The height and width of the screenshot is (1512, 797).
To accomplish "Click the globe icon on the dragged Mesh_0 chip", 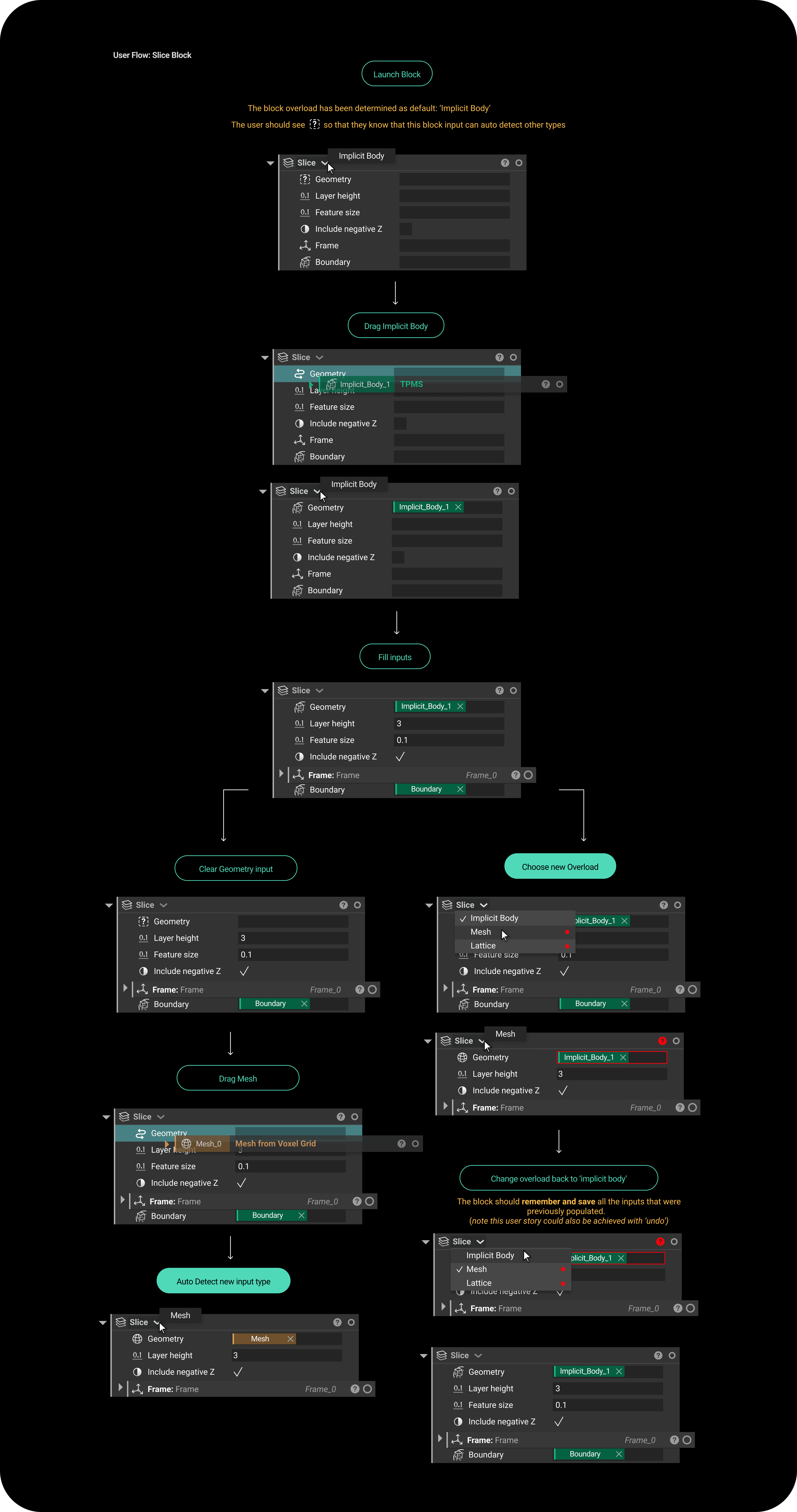I will pyautogui.click(x=186, y=1143).
